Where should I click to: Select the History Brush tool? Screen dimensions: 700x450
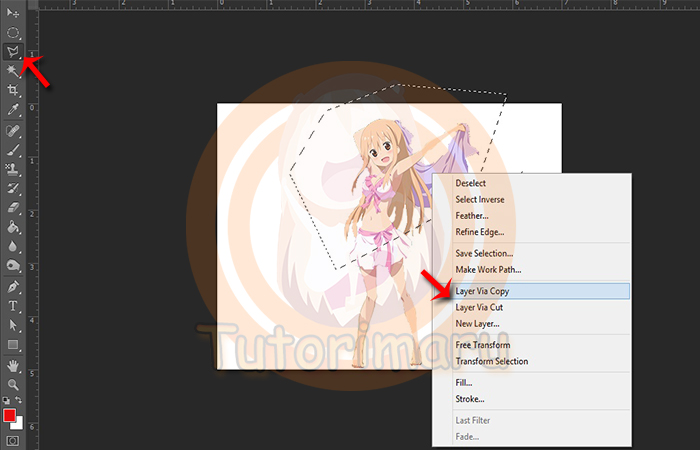point(12,188)
